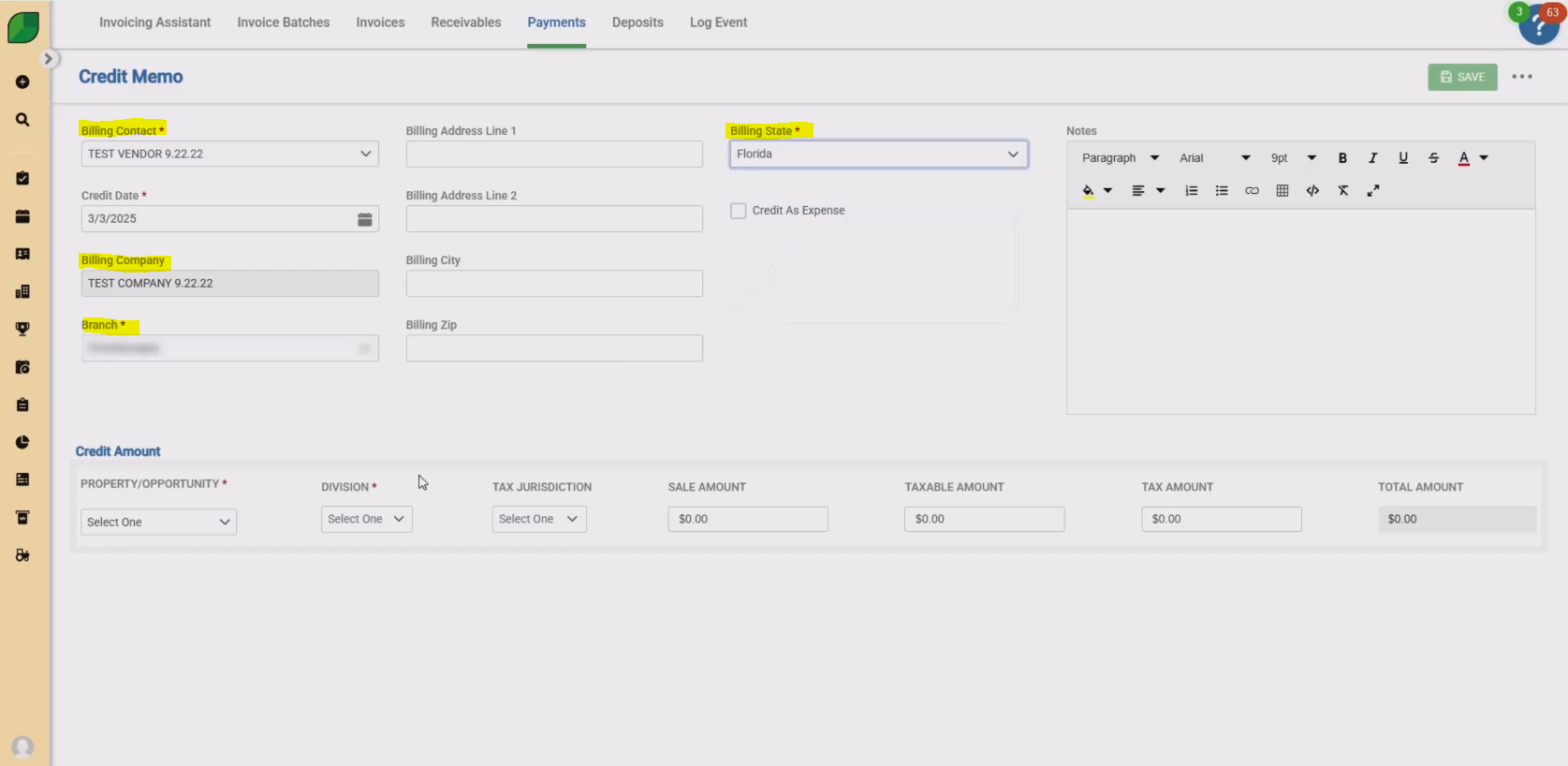Click the Billing Zip field
1568x766 pixels.
pyautogui.click(x=554, y=347)
